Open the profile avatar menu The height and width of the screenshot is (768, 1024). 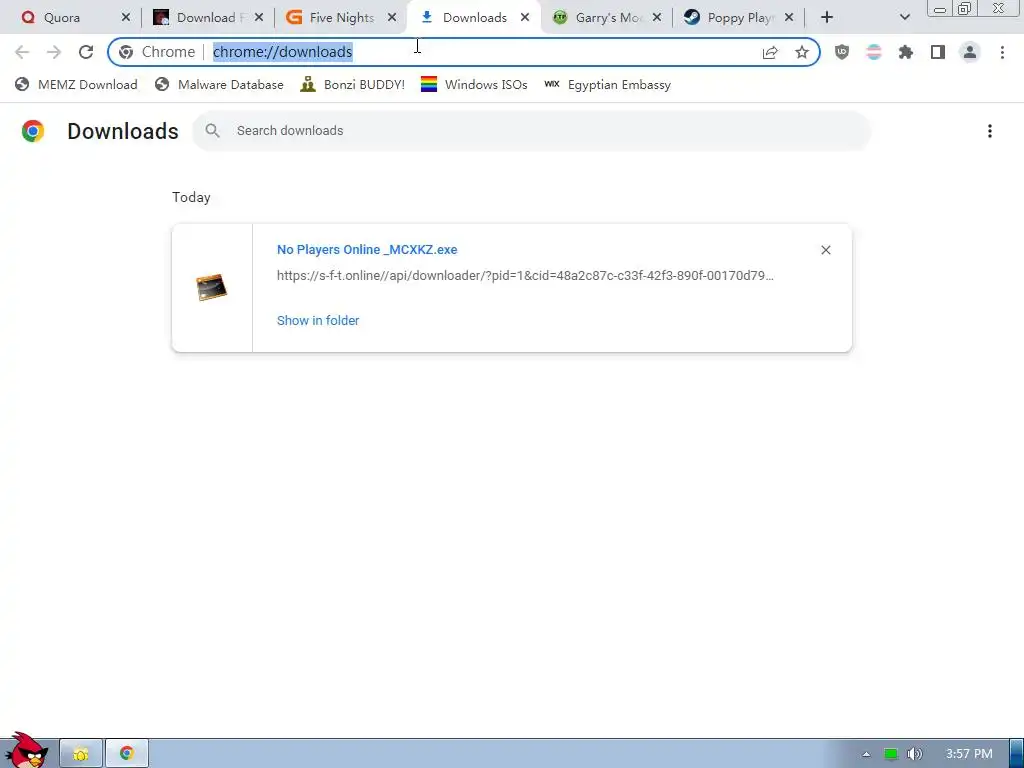970,52
